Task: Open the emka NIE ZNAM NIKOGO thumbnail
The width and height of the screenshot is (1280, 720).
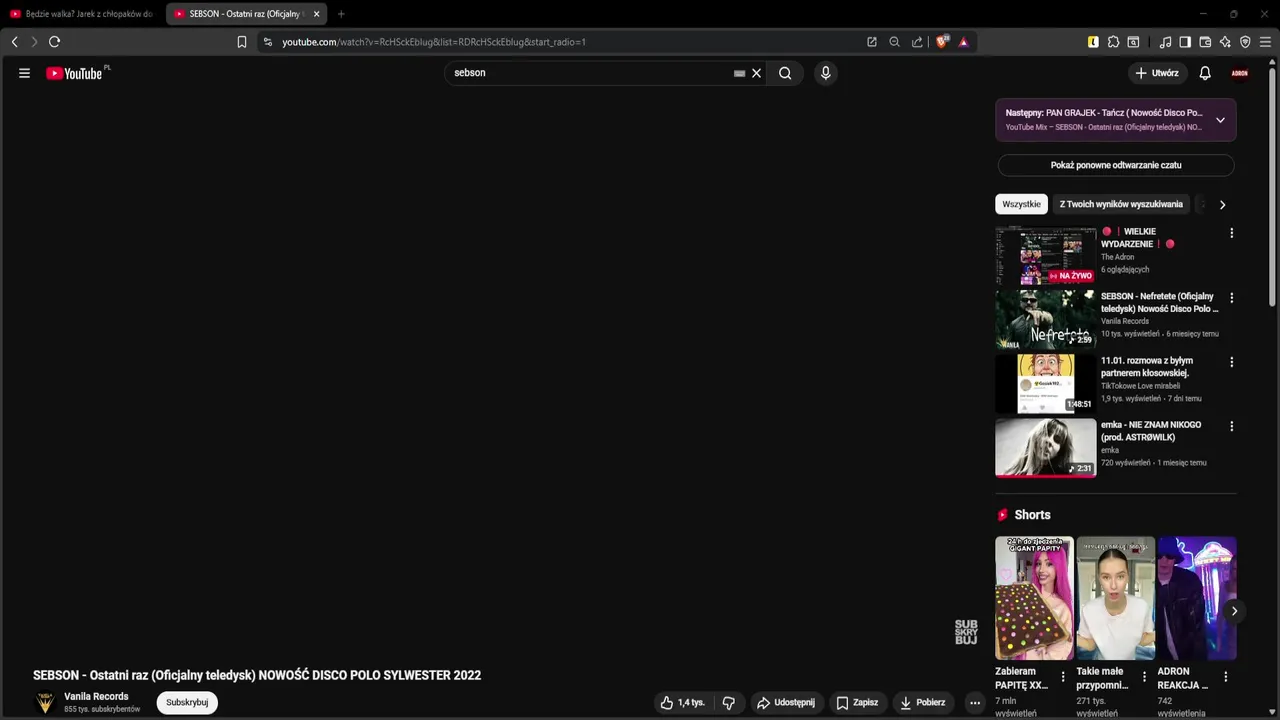Action: coord(1045,448)
